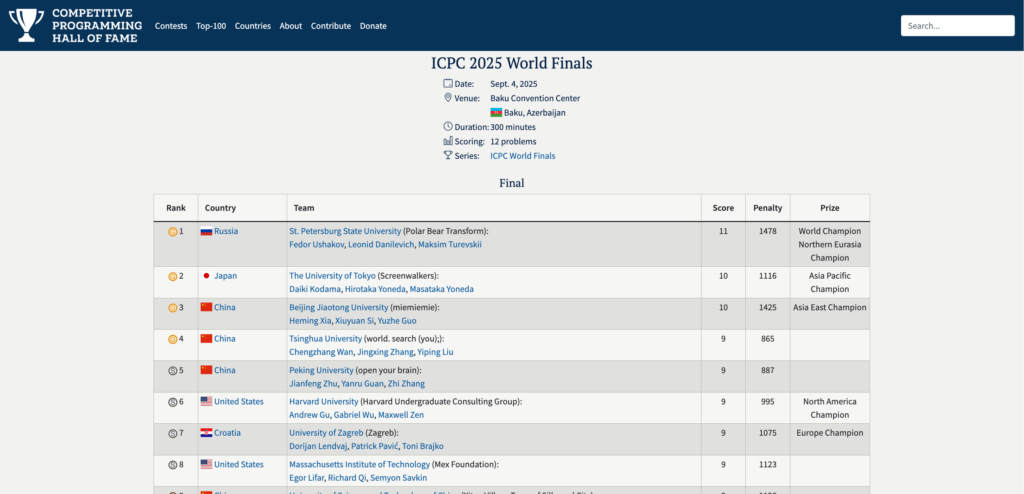Viewport: 1024px width, 494px height.
Task: Open the Japan country link
Action: (225, 276)
